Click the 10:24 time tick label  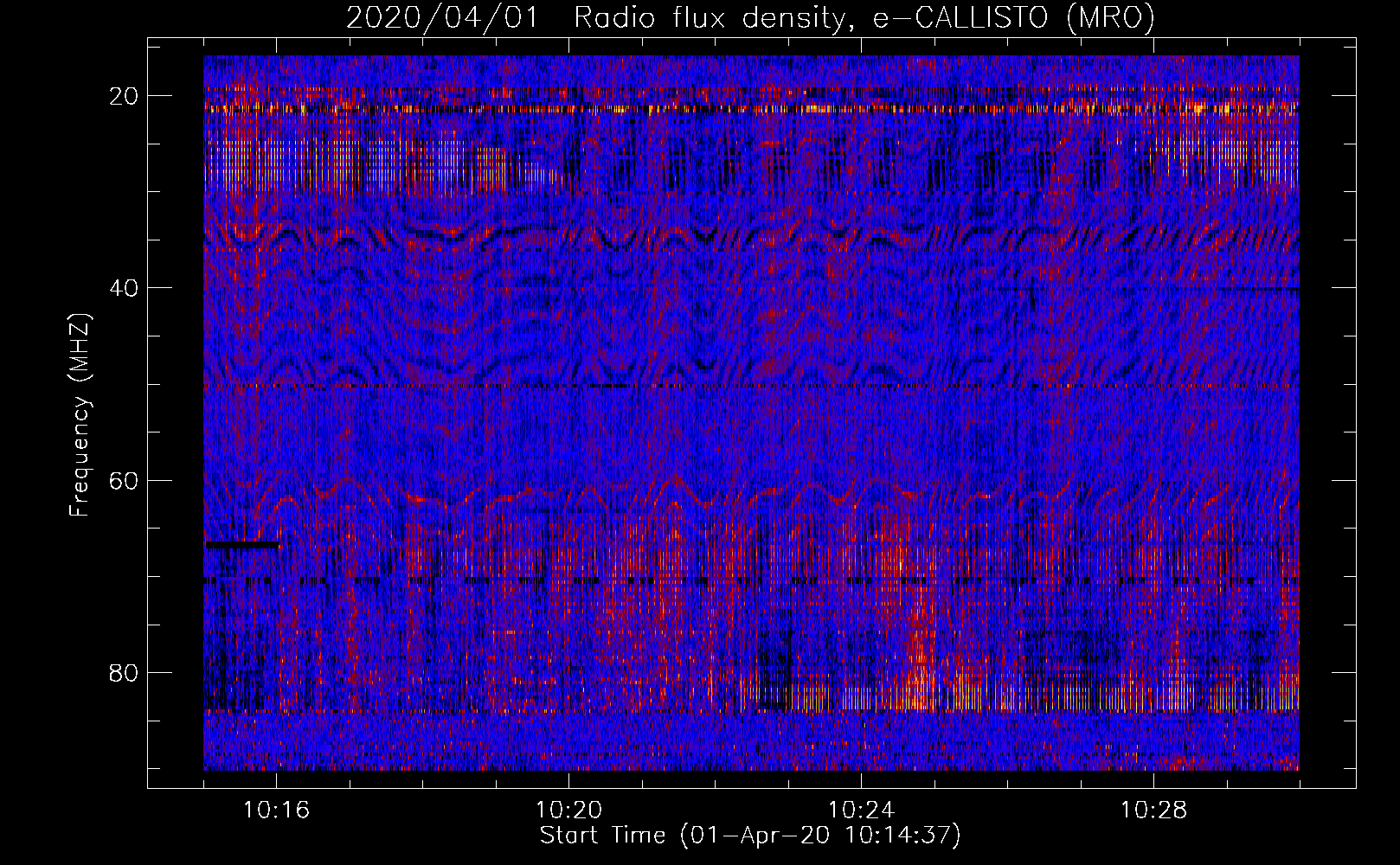click(x=861, y=811)
